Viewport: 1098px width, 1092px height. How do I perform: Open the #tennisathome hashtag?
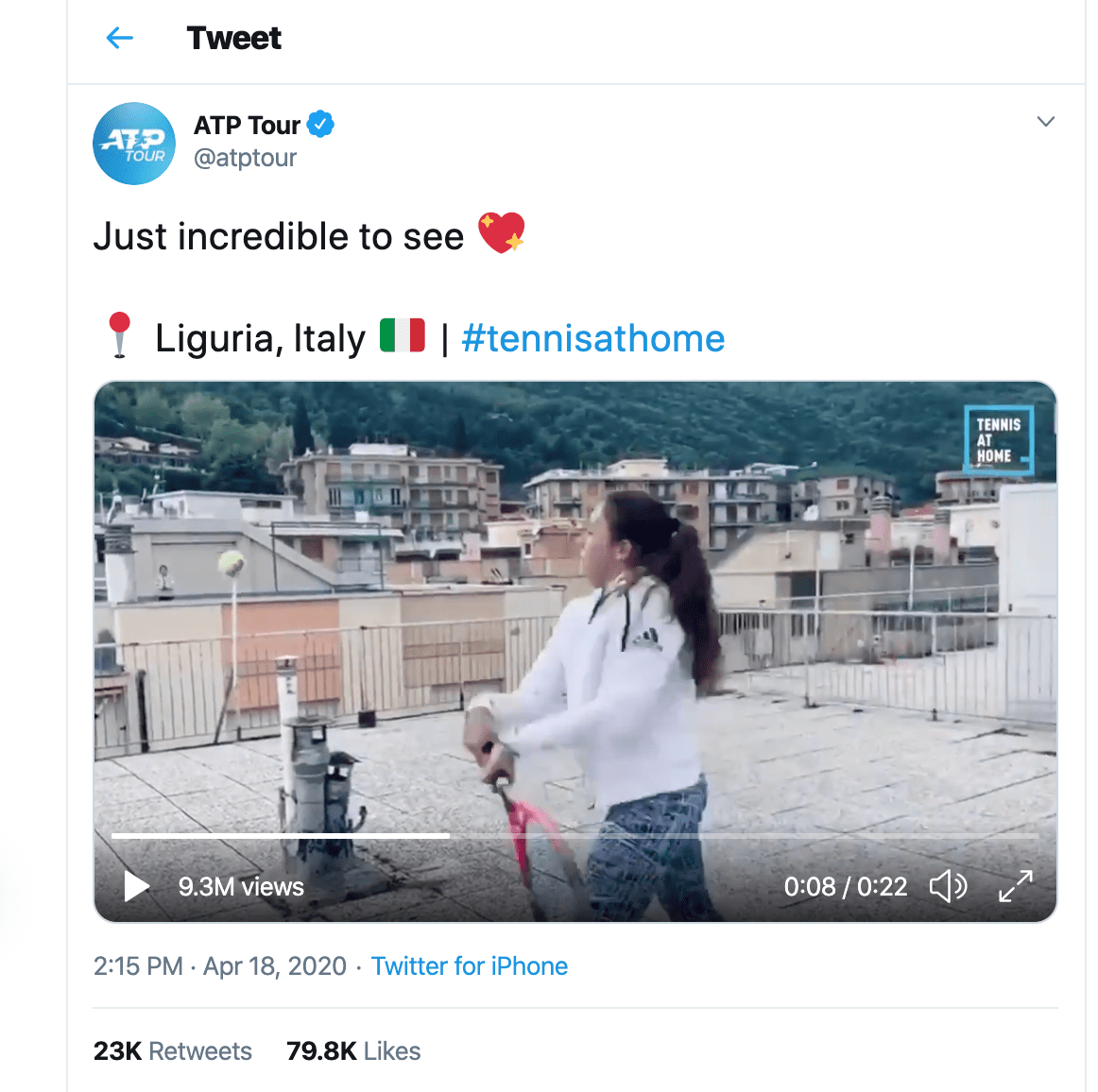click(592, 338)
